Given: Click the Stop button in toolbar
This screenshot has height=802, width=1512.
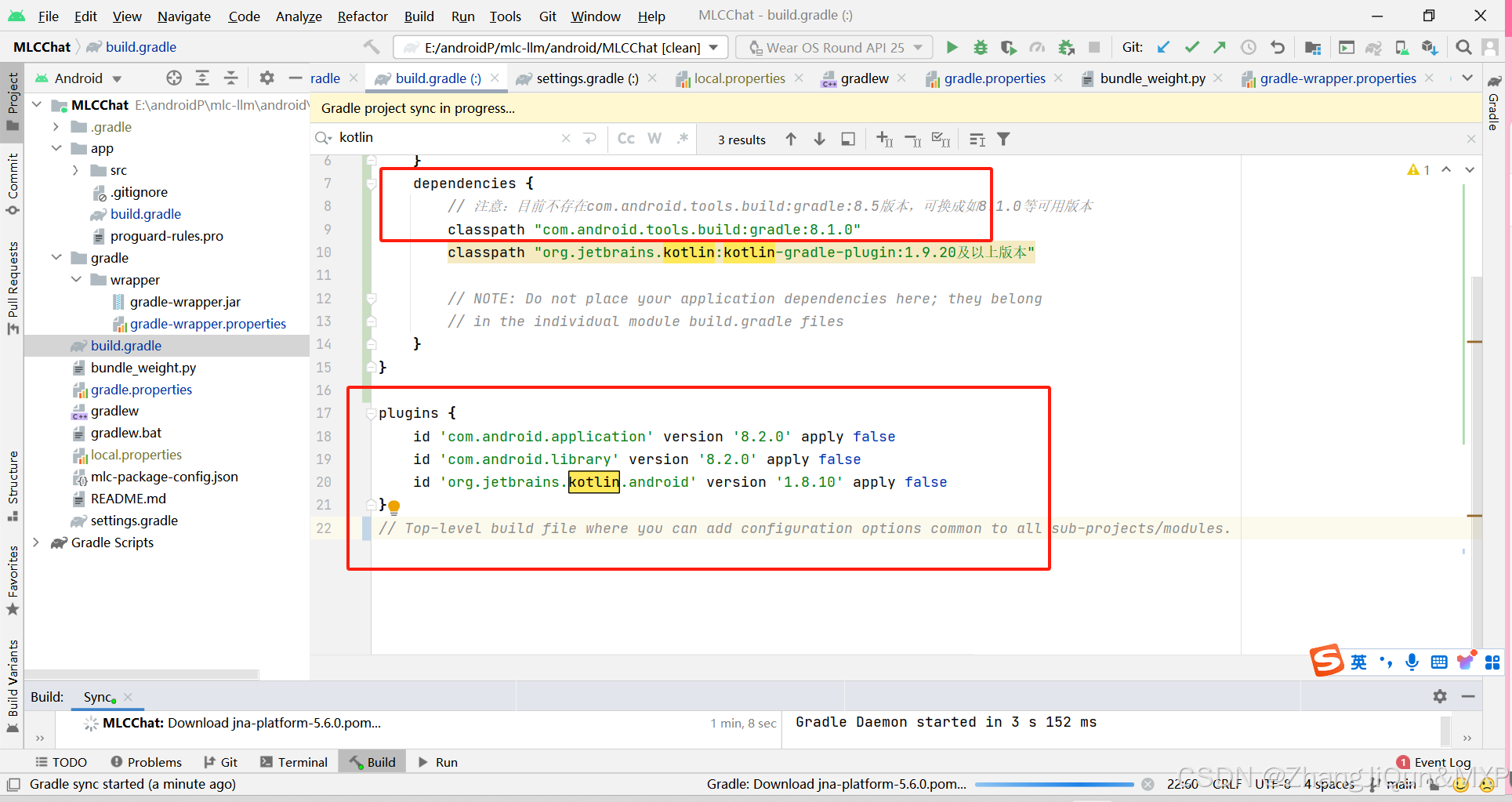Looking at the screenshot, I should click(1094, 47).
